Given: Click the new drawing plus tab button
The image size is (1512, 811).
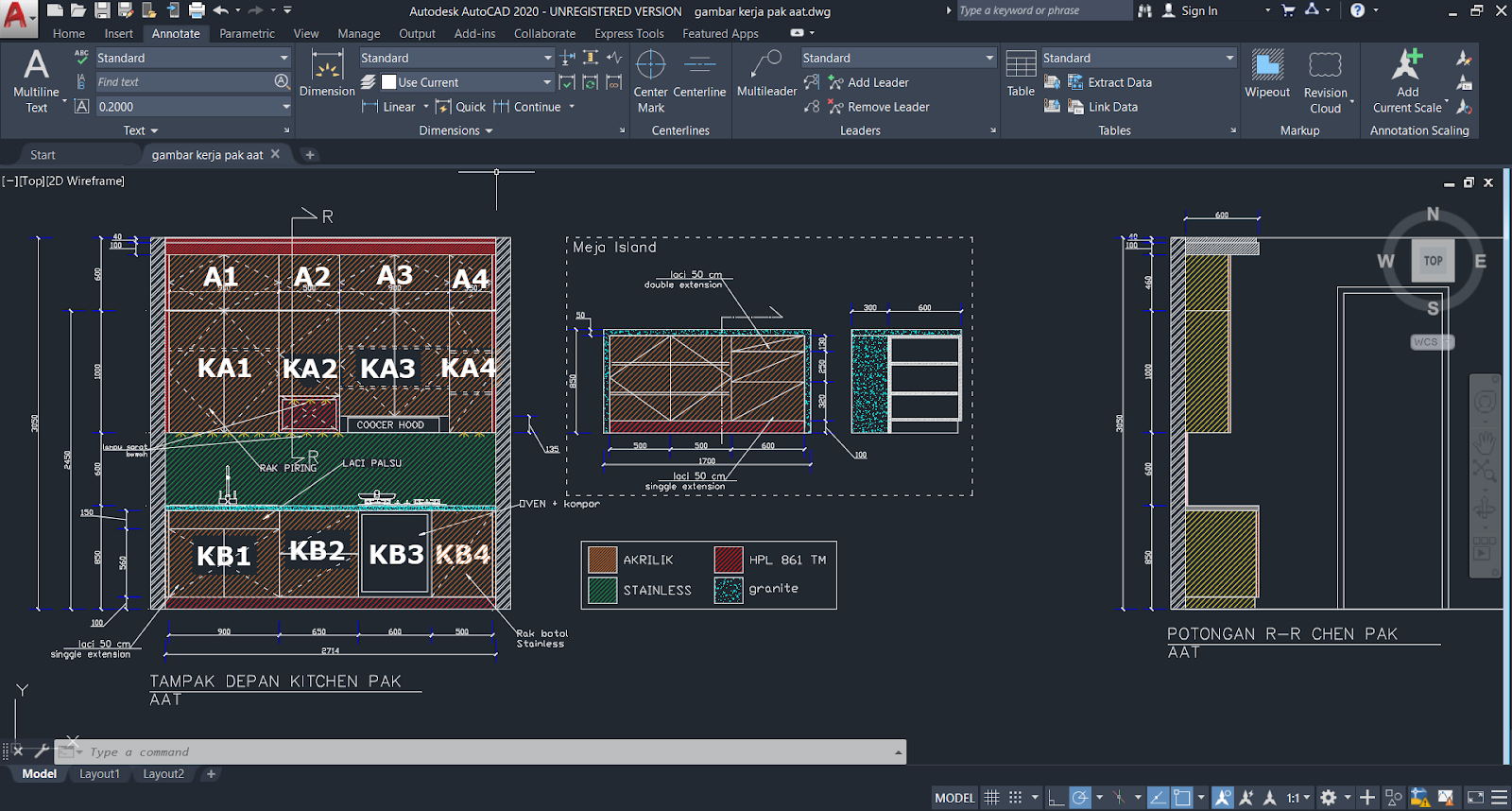Looking at the screenshot, I should pos(309,155).
